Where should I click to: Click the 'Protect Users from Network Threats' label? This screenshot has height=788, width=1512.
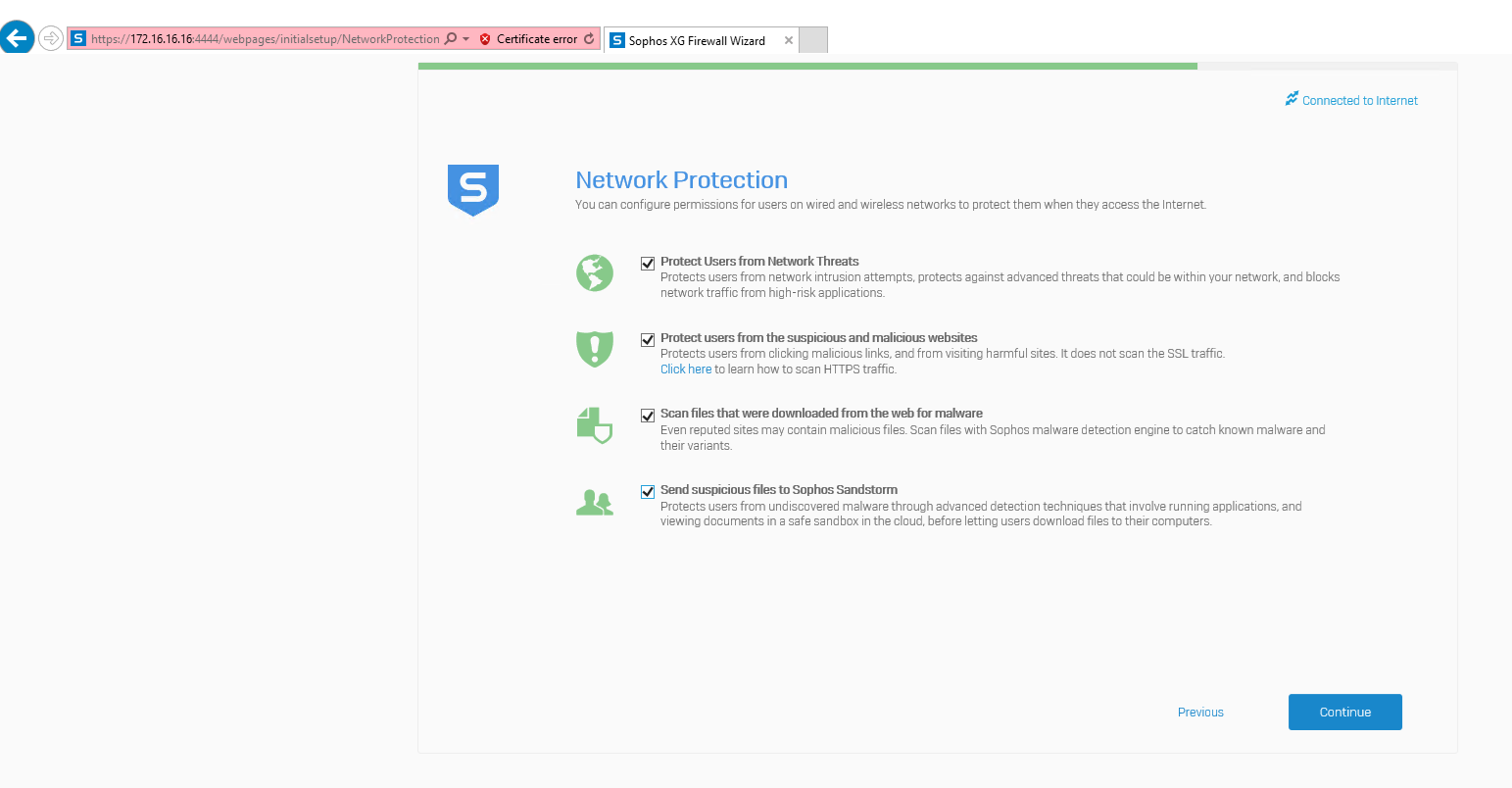759,262
